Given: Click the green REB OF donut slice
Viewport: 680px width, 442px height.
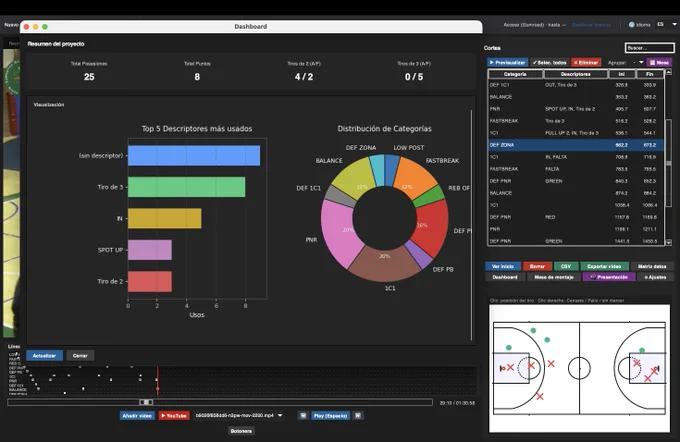Looking at the screenshot, I should 429,197.
